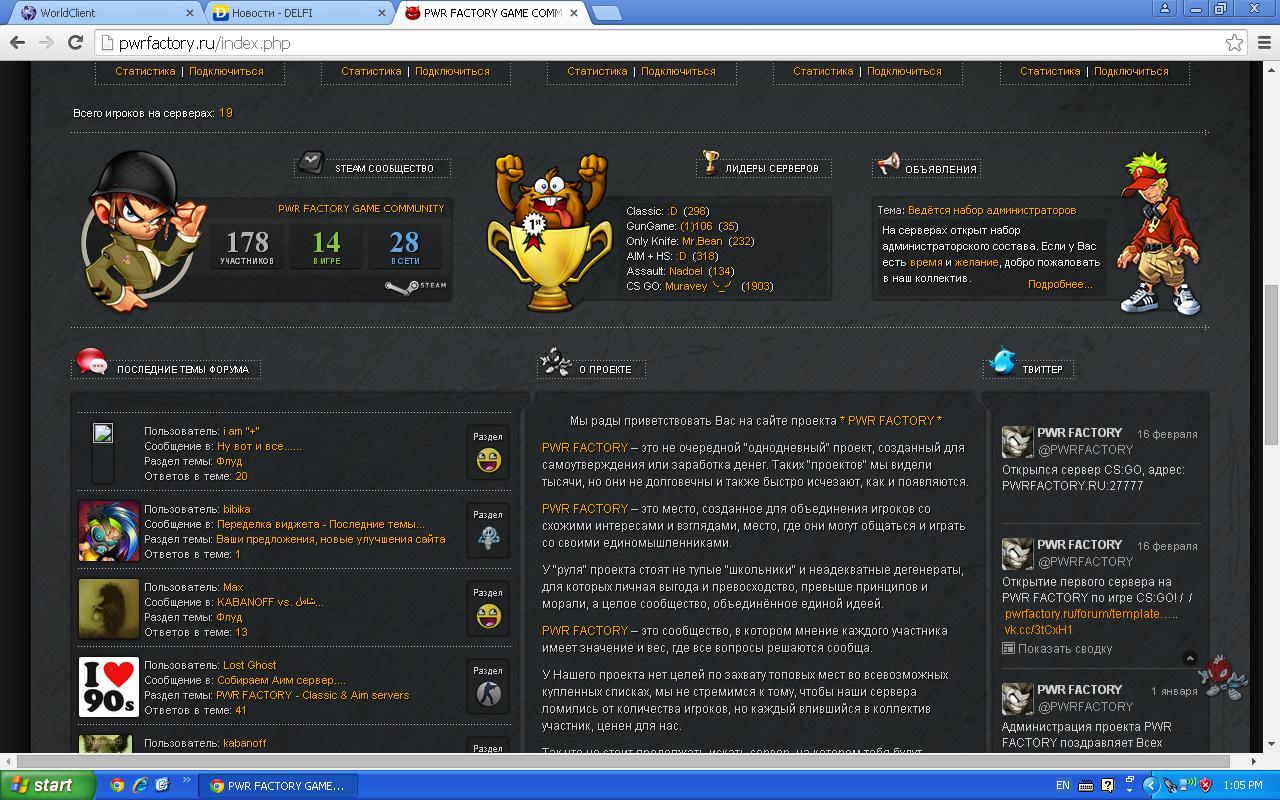The height and width of the screenshot is (800, 1280).
Task: Open the Windows Start menu
Action: [48, 785]
